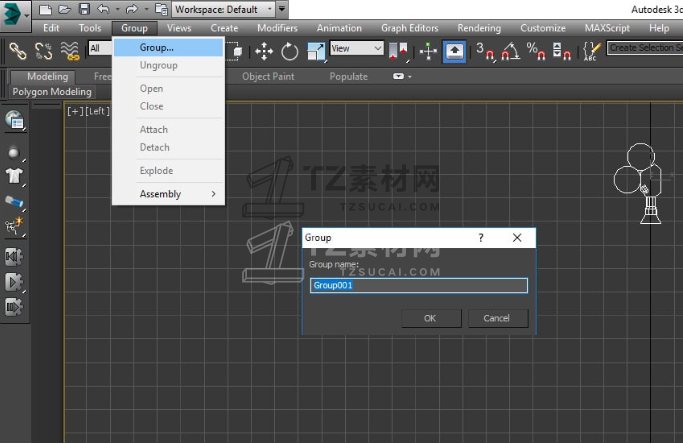Click the Polygon Modeling panel label
This screenshot has height=444, width=683.
[52, 92]
